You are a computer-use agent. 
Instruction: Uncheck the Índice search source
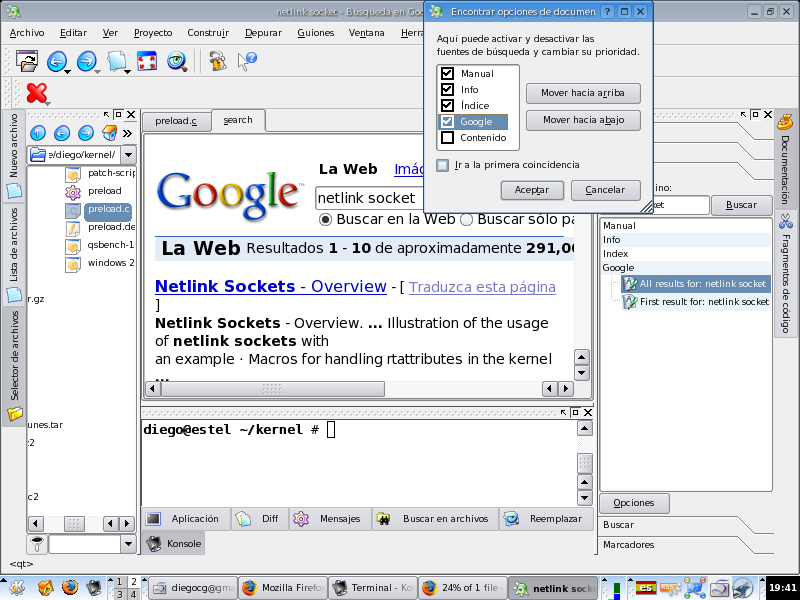tap(447, 105)
